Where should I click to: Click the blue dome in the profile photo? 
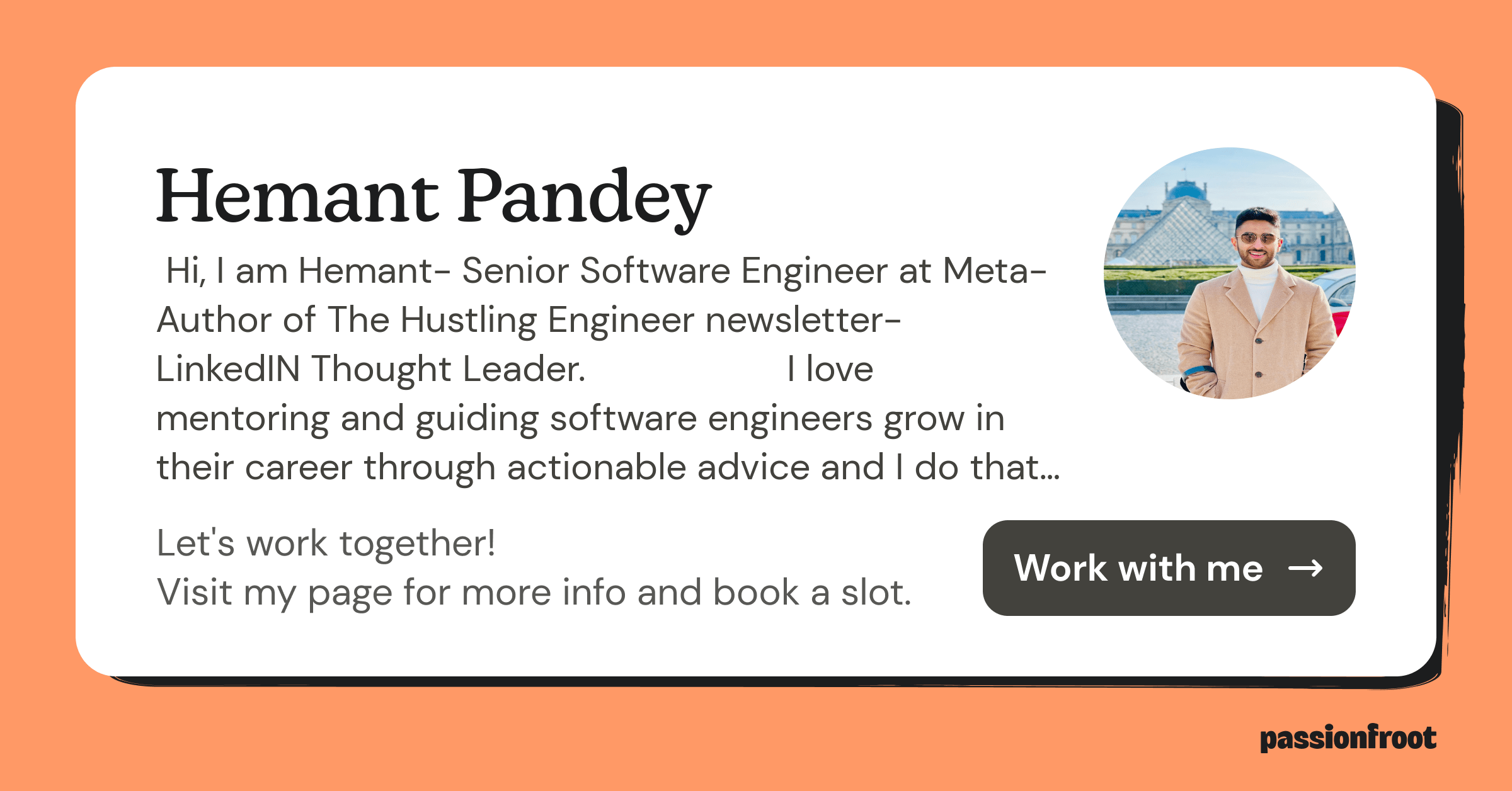click(x=1186, y=189)
